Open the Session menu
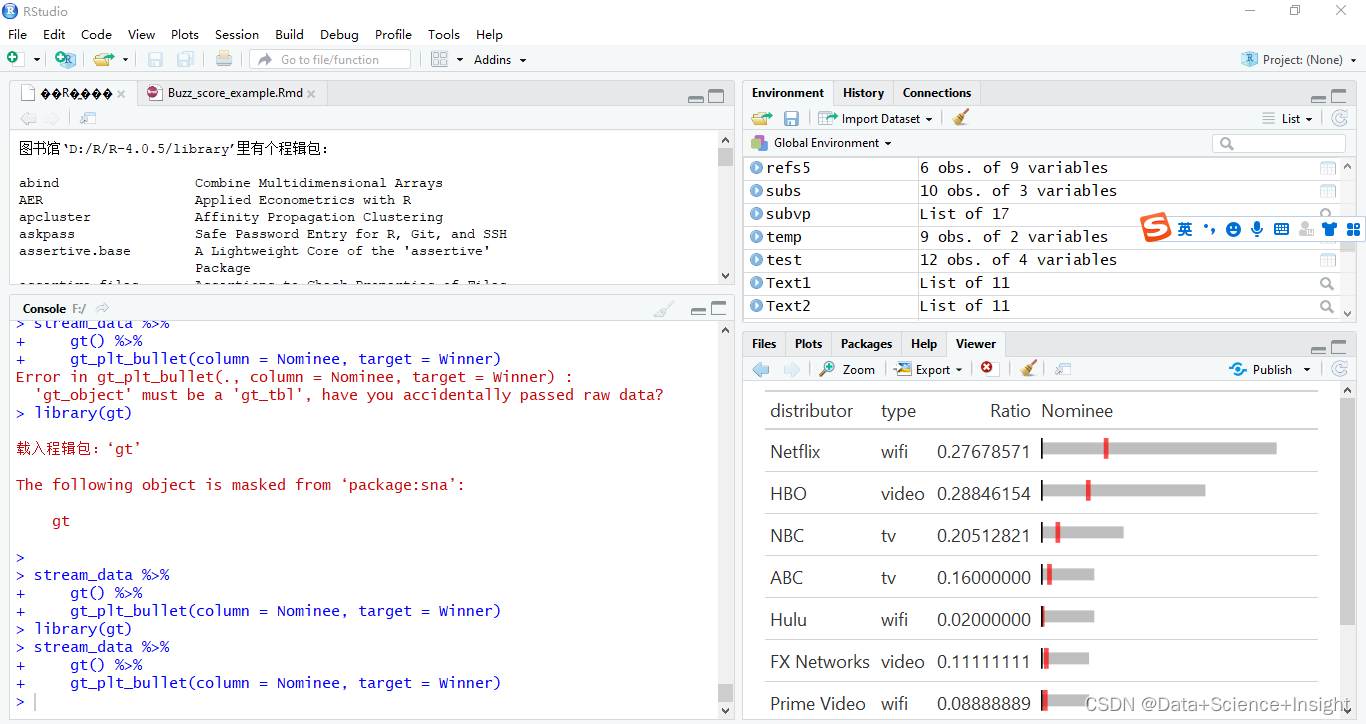The image size is (1366, 724). tap(236, 34)
